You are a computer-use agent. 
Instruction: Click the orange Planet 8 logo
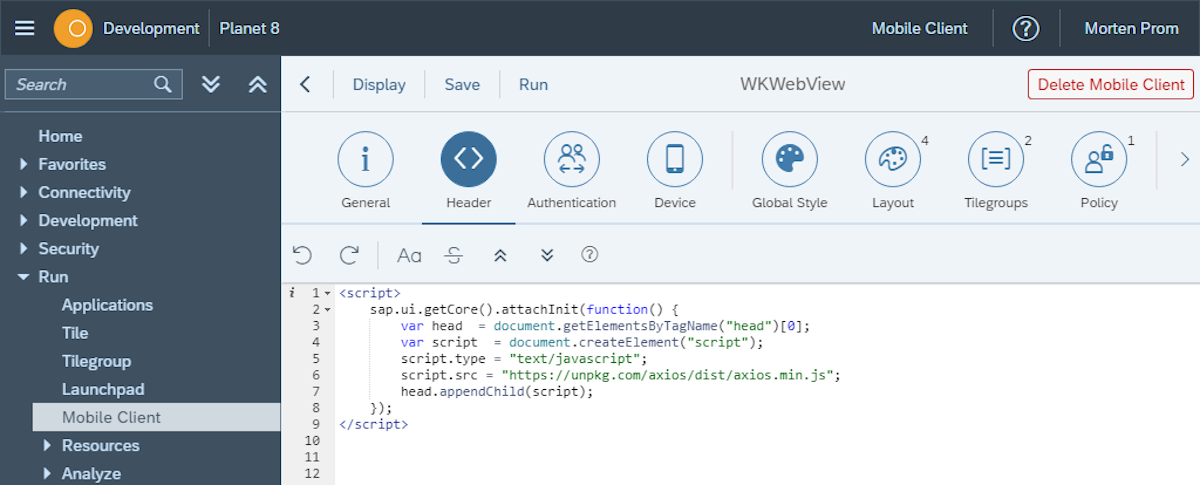coord(73,28)
